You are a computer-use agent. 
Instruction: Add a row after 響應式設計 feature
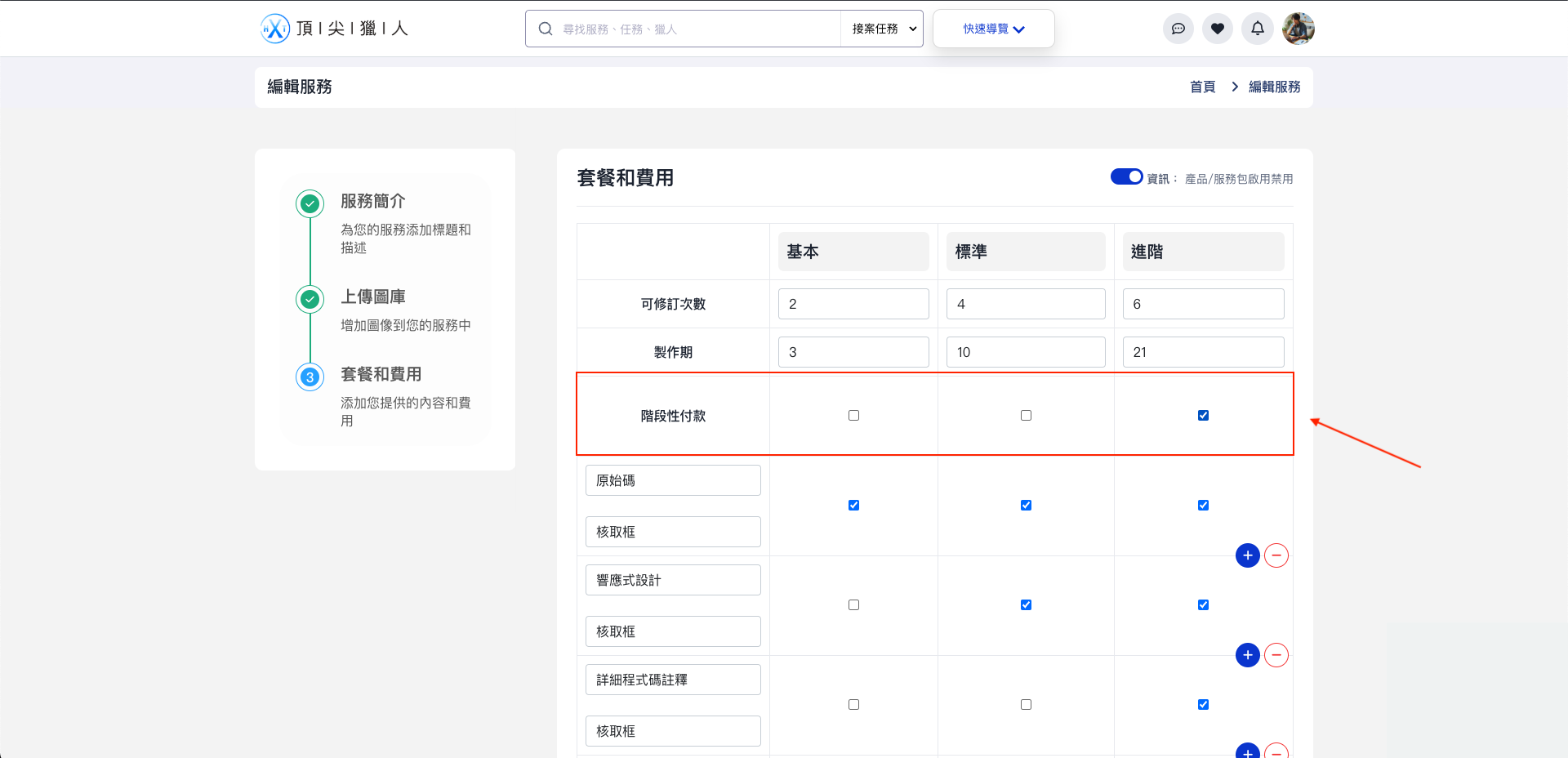pyautogui.click(x=1247, y=655)
